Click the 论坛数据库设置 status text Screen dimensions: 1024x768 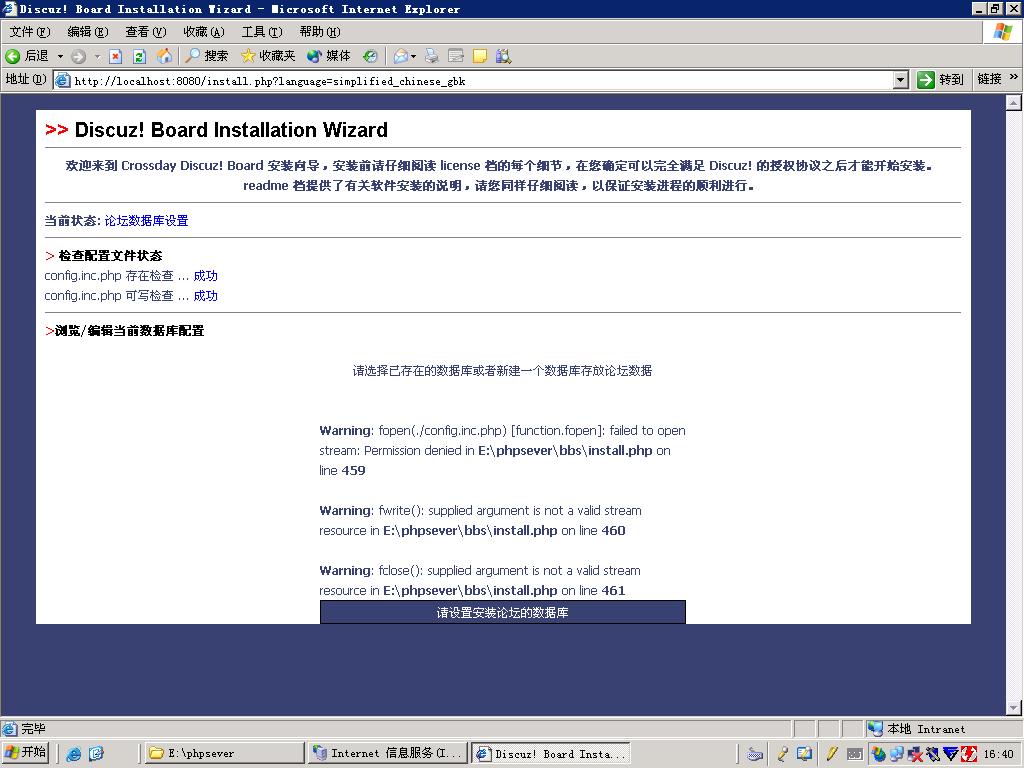146,221
